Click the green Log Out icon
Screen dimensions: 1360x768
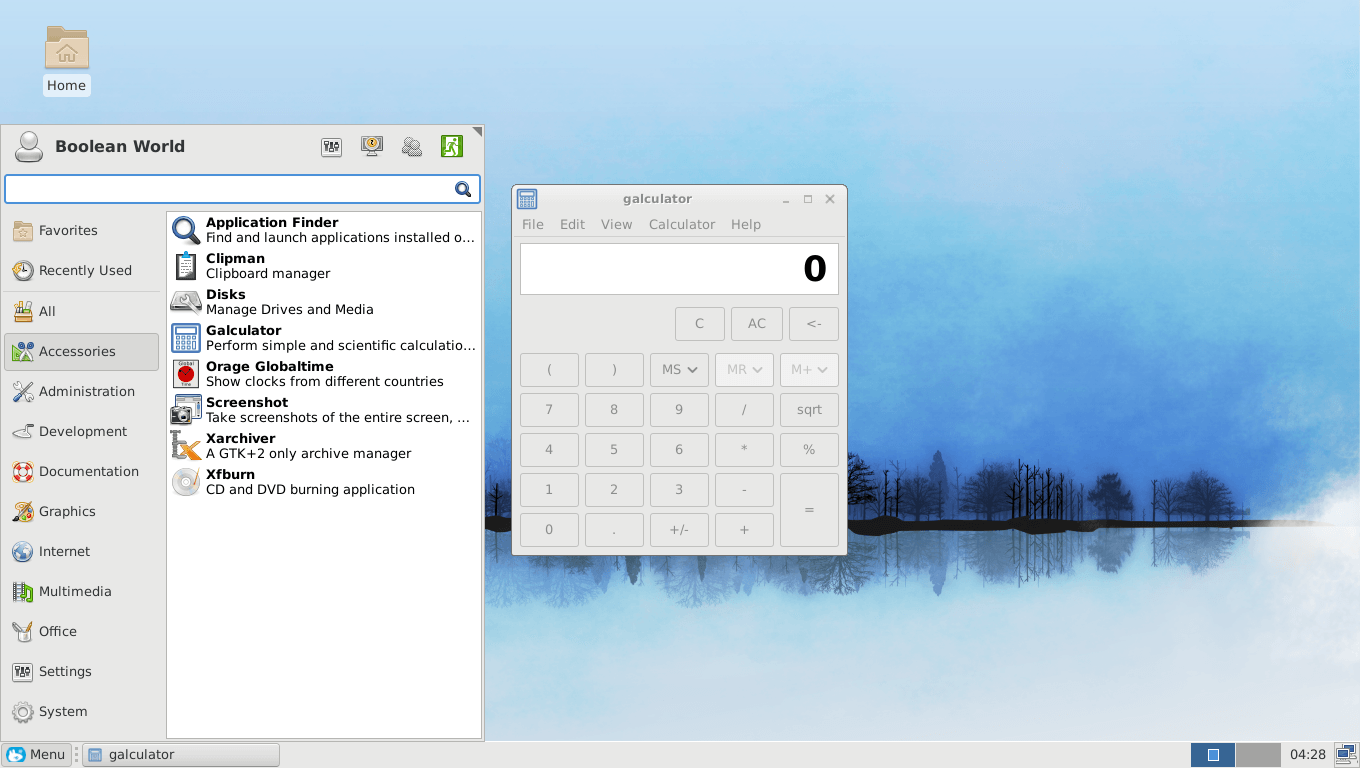(452, 147)
